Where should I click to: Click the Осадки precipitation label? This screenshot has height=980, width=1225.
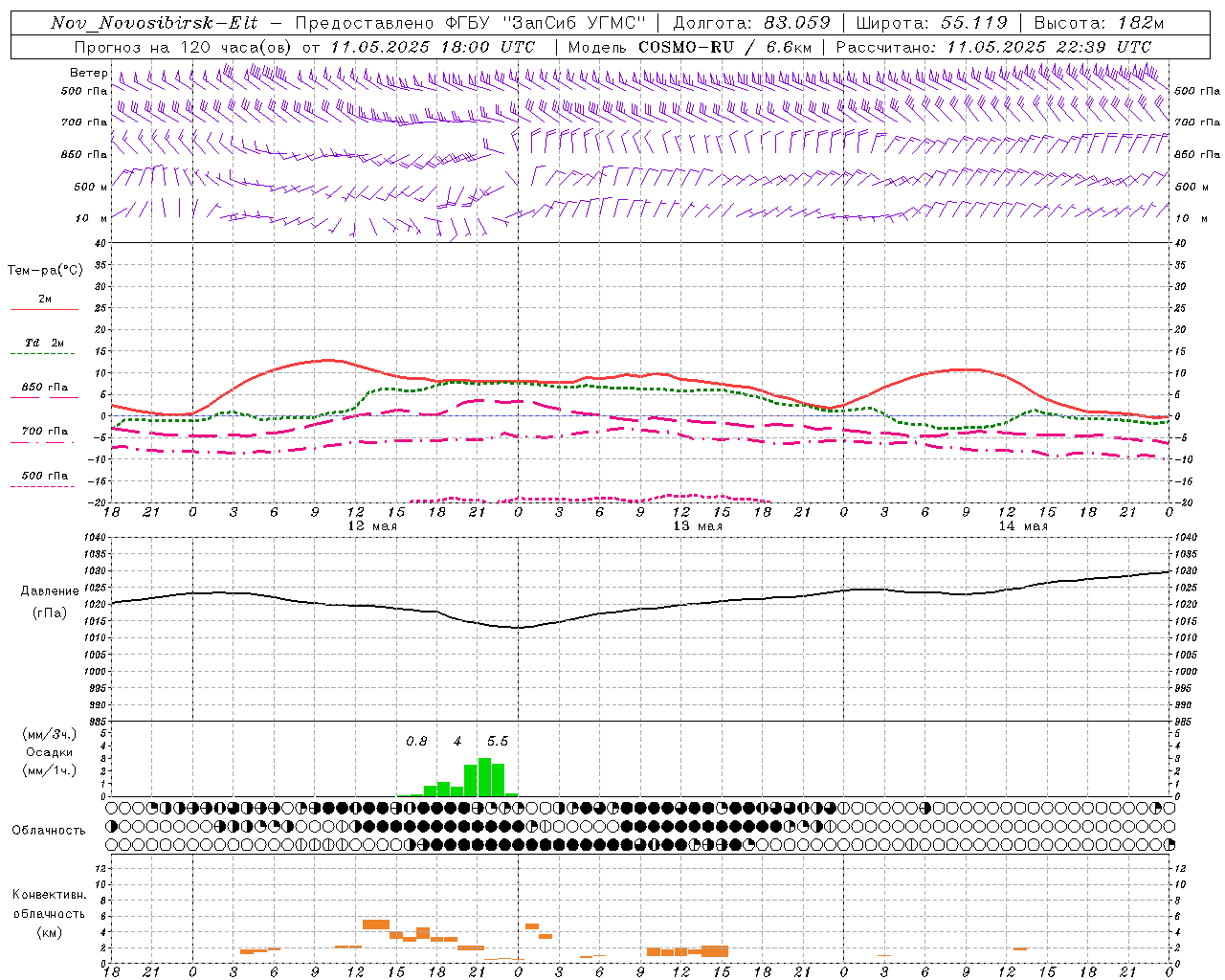[x=50, y=752]
